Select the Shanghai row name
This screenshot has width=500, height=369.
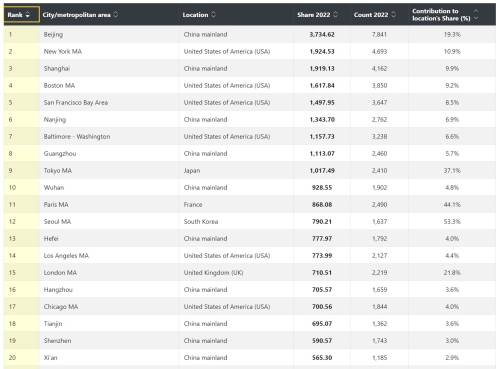57,69
